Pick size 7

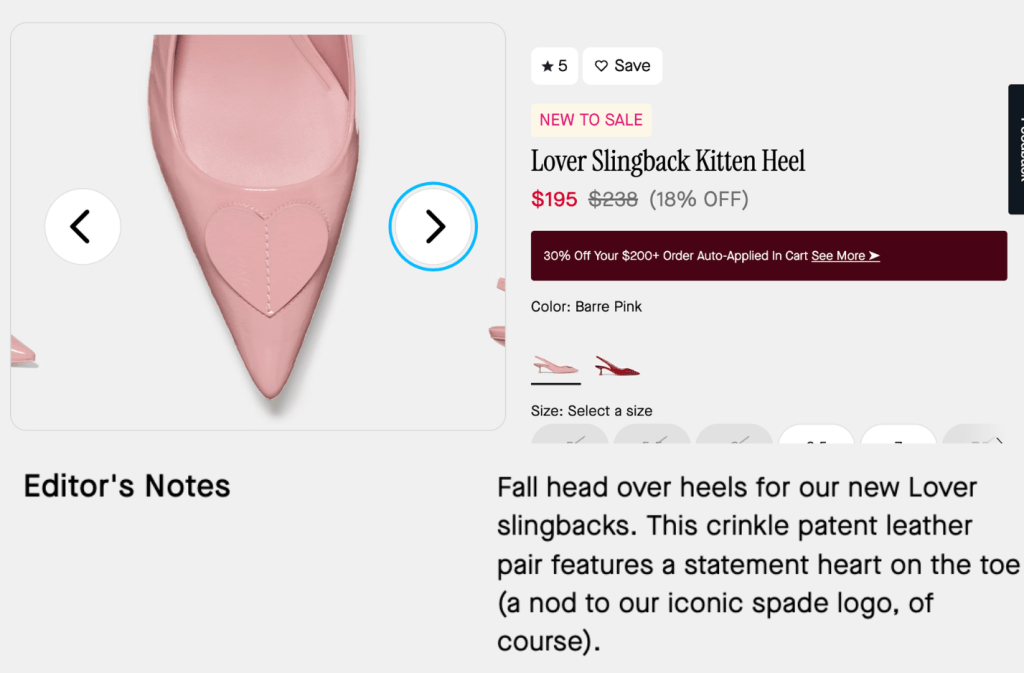pos(898,436)
